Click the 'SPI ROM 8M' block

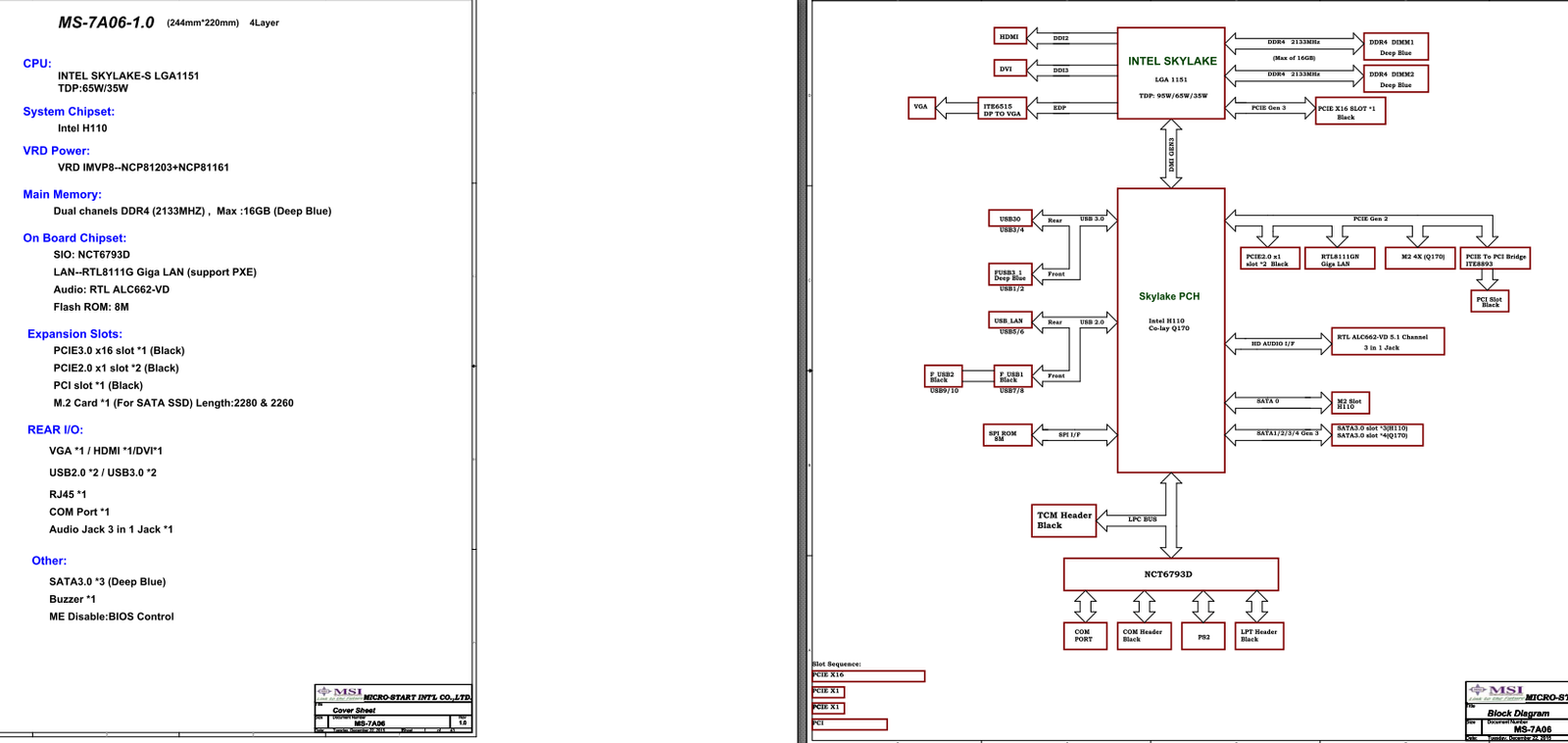pyautogui.click(x=1007, y=435)
